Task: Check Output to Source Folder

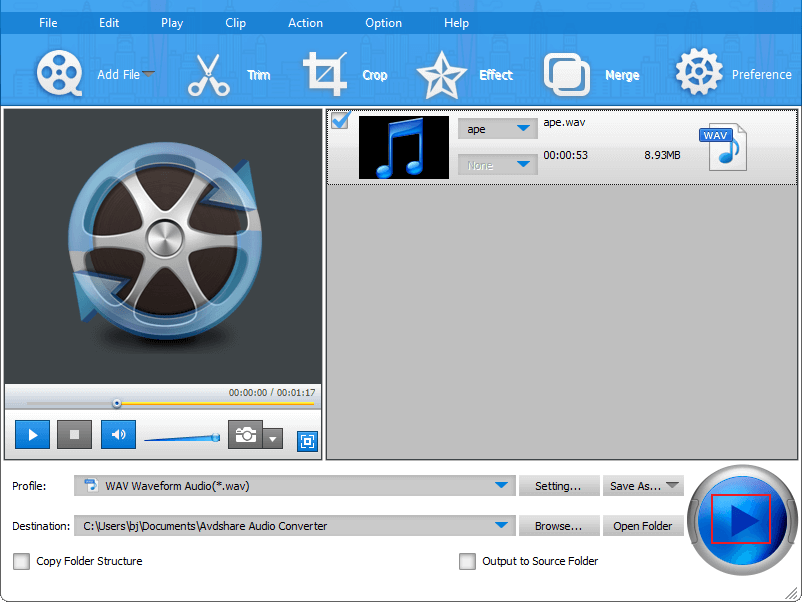Action: tap(467, 561)
